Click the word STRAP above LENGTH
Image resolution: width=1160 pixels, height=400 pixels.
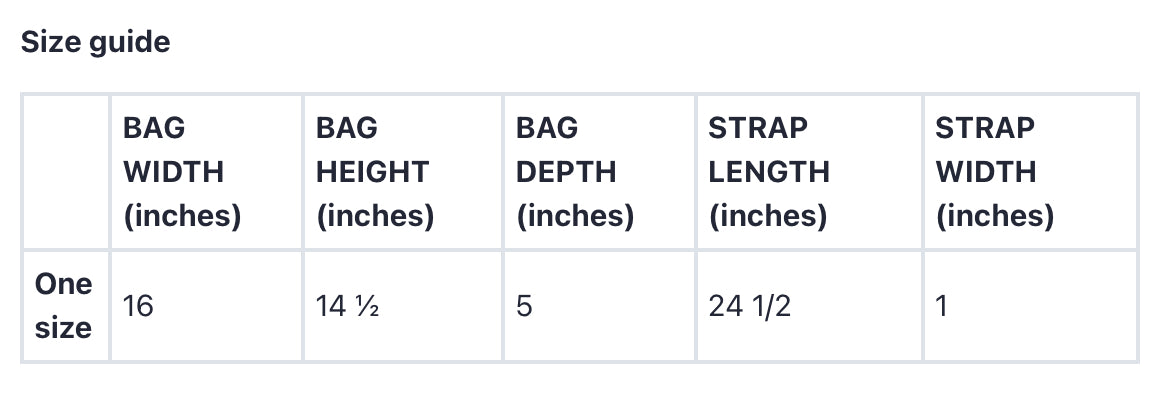pos(758,128)
